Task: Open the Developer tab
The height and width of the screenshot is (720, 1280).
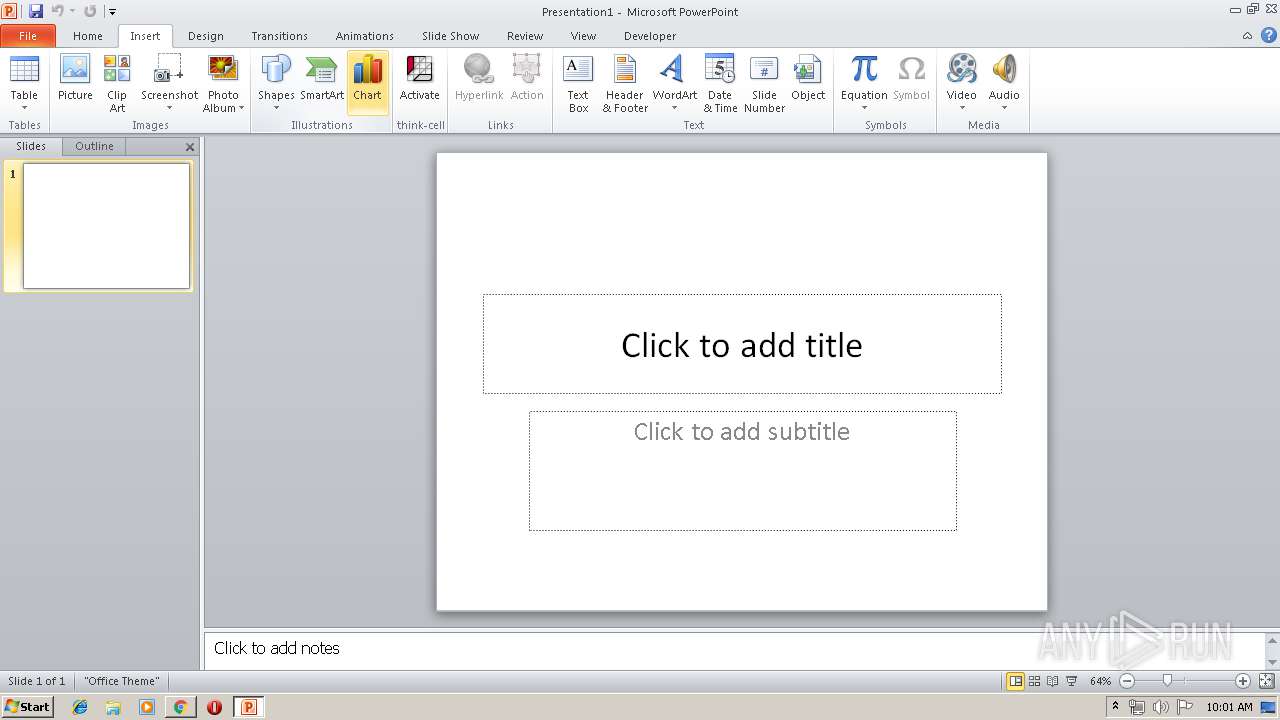Action: point(650,36)
